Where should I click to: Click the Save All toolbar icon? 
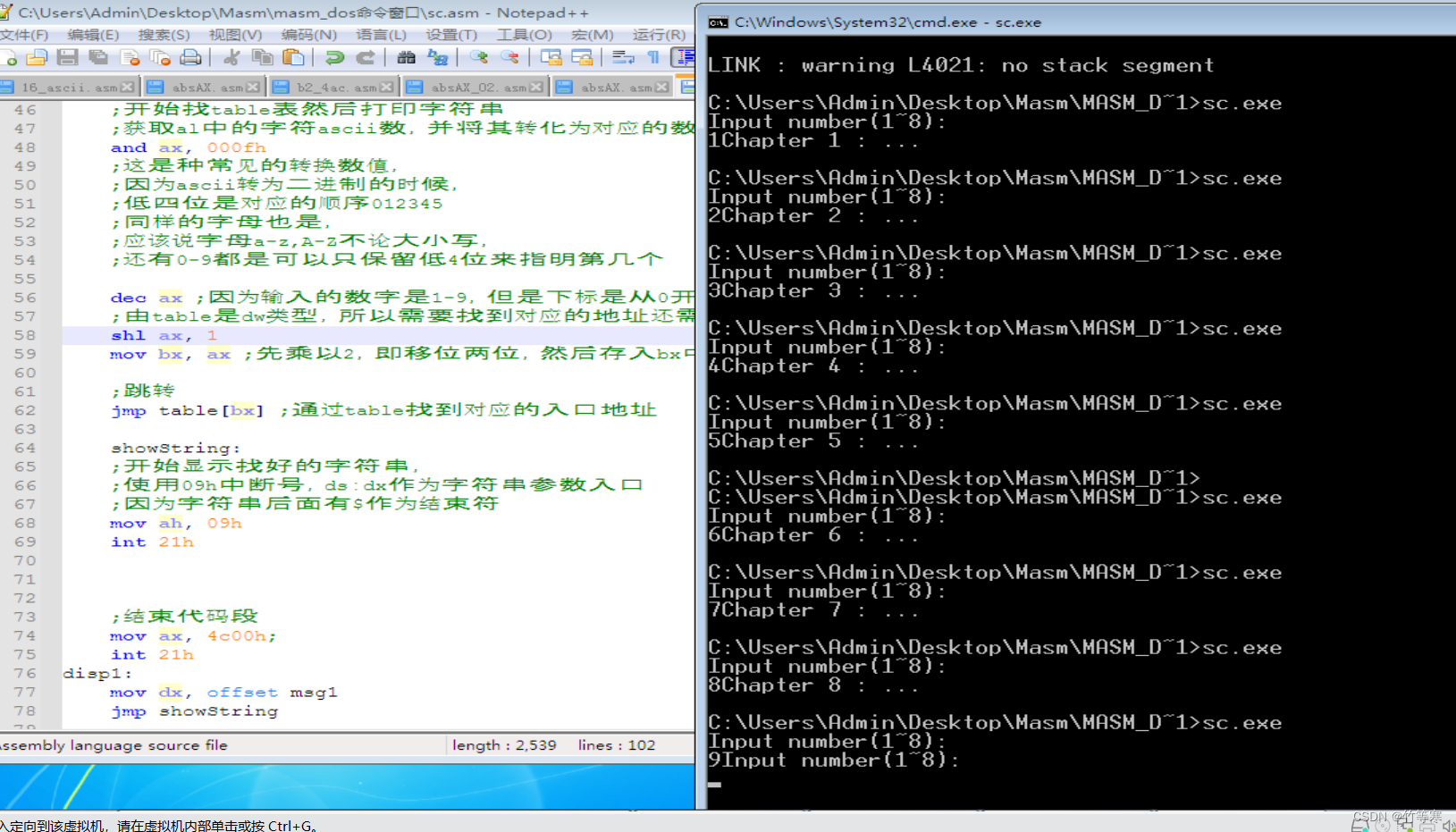pyautogui.click(x=98, y=58)
